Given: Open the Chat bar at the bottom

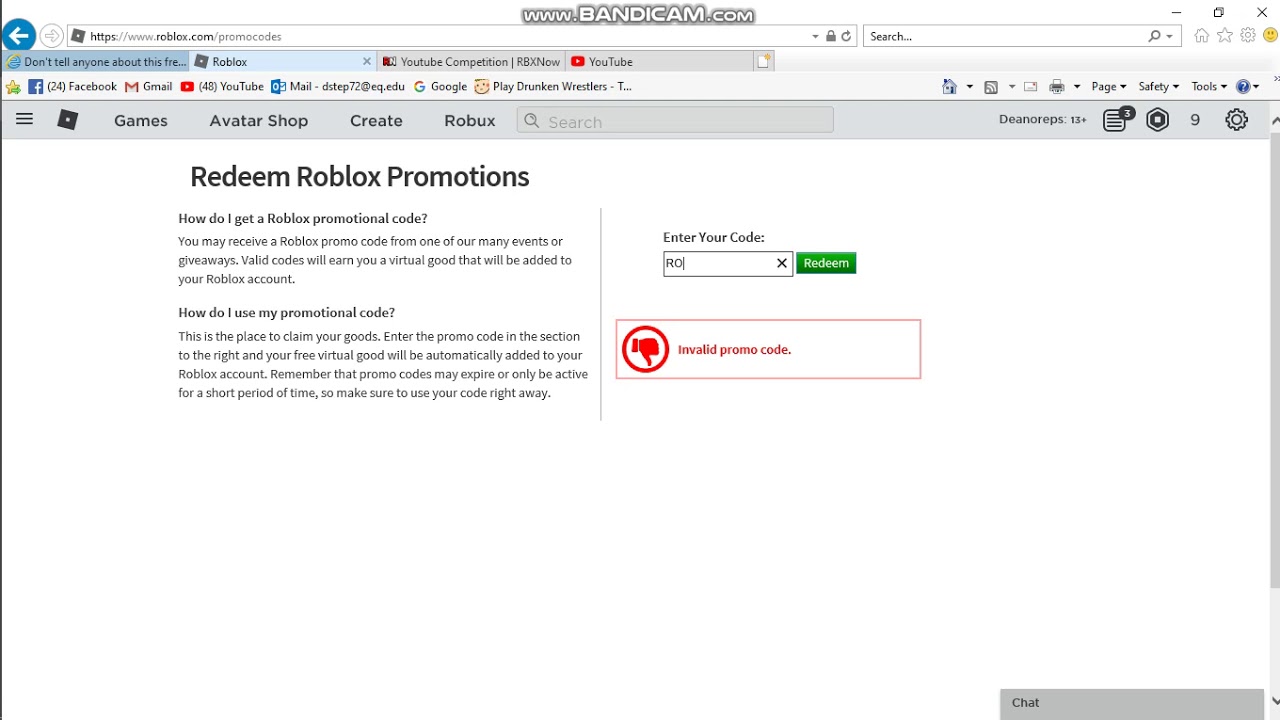Looking at the screenshot, I should coord(1132,703).
